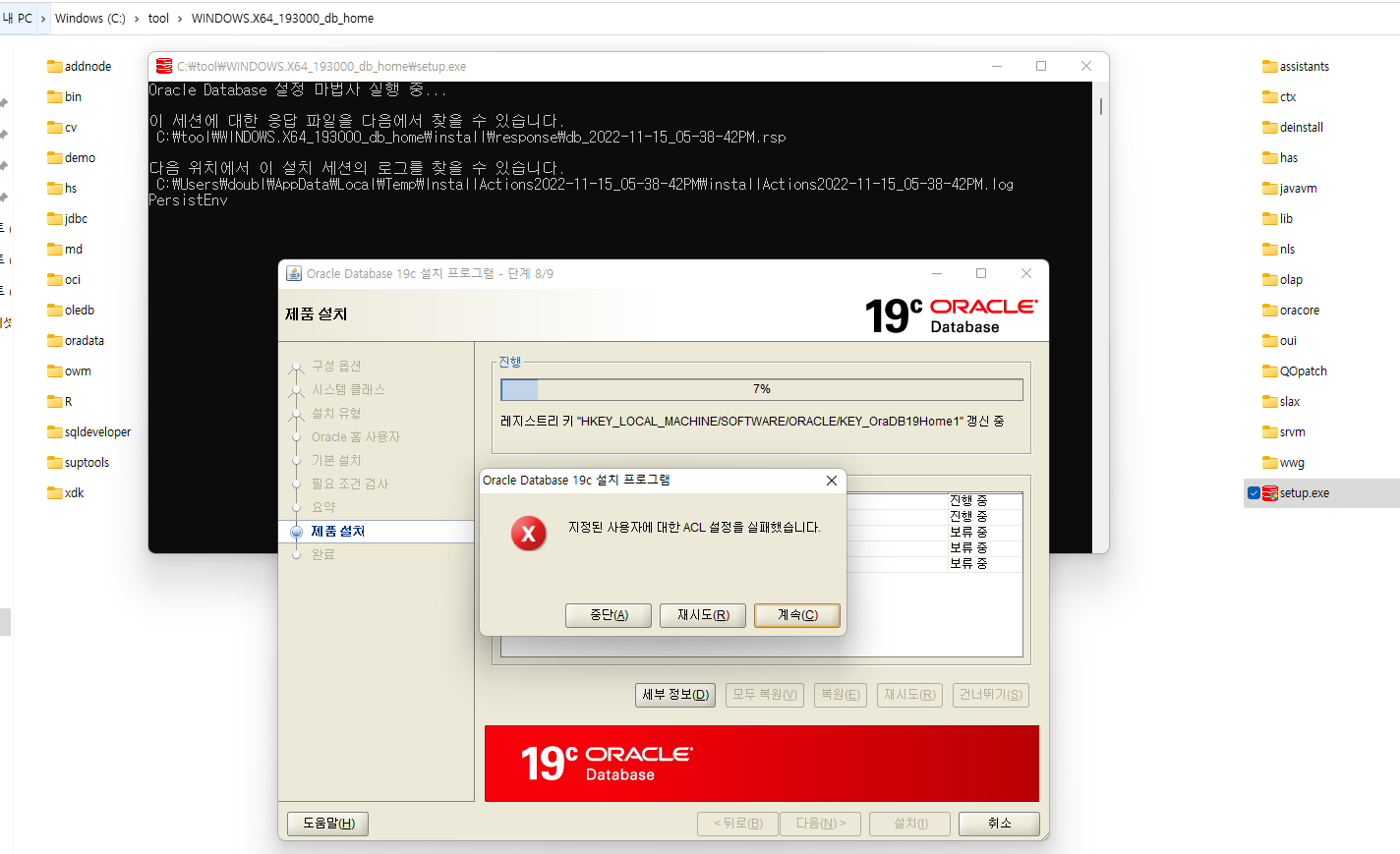Viewport: 1400px width, 854px height.
Task: Select the QOpatch folder icon
Action: point(1270,371)
